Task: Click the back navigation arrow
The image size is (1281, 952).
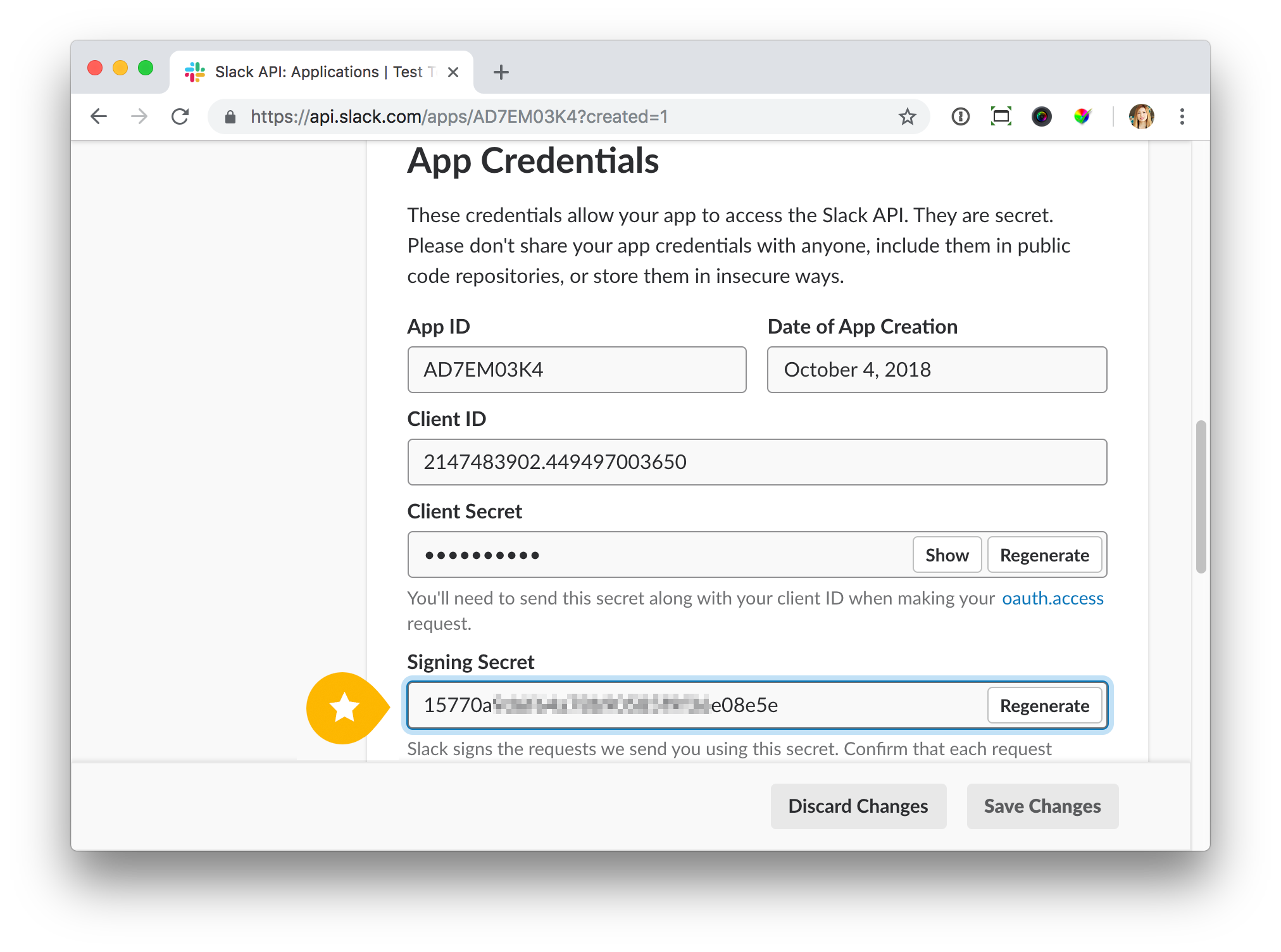Action: tap(99, 116)
